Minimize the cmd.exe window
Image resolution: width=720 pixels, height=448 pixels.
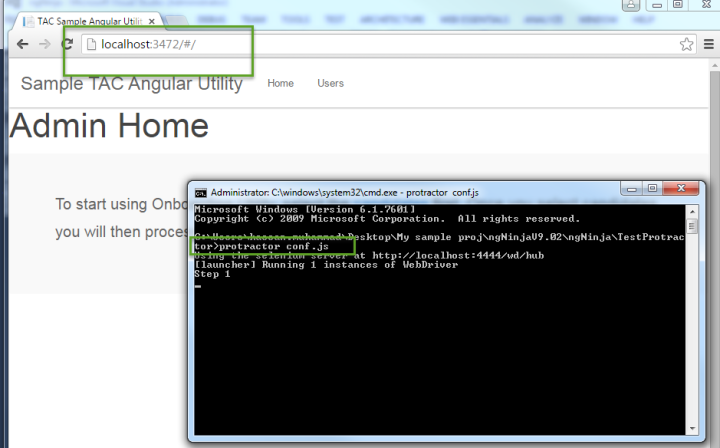point(632,189)
